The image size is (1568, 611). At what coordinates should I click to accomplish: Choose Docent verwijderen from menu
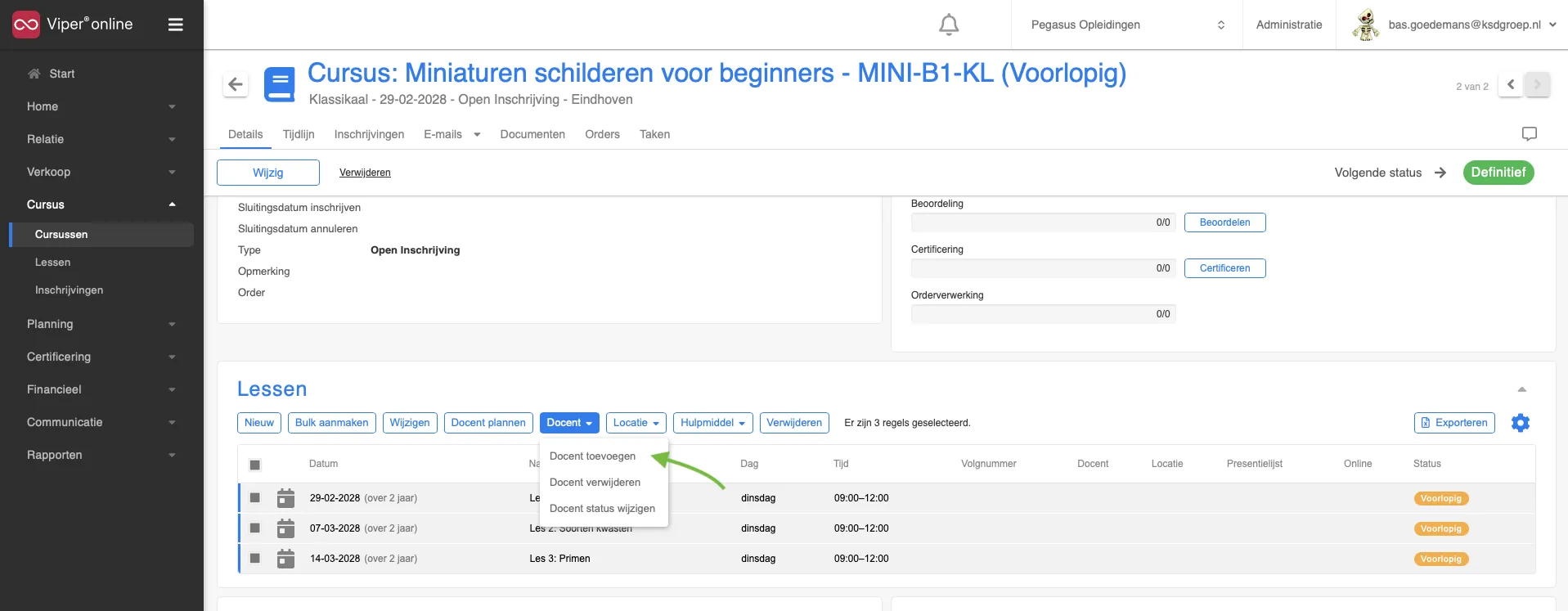595,483
